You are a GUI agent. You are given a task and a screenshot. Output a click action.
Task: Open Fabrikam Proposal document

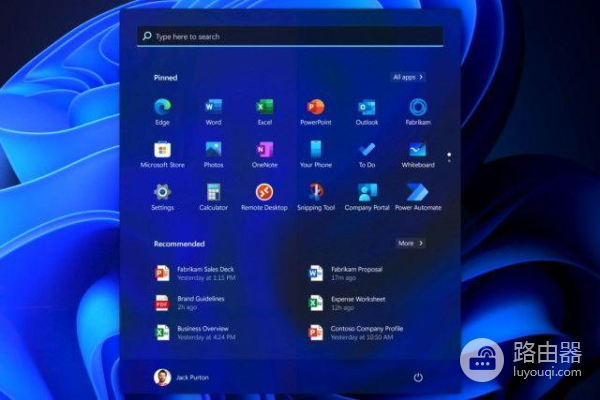click(346, 273)
